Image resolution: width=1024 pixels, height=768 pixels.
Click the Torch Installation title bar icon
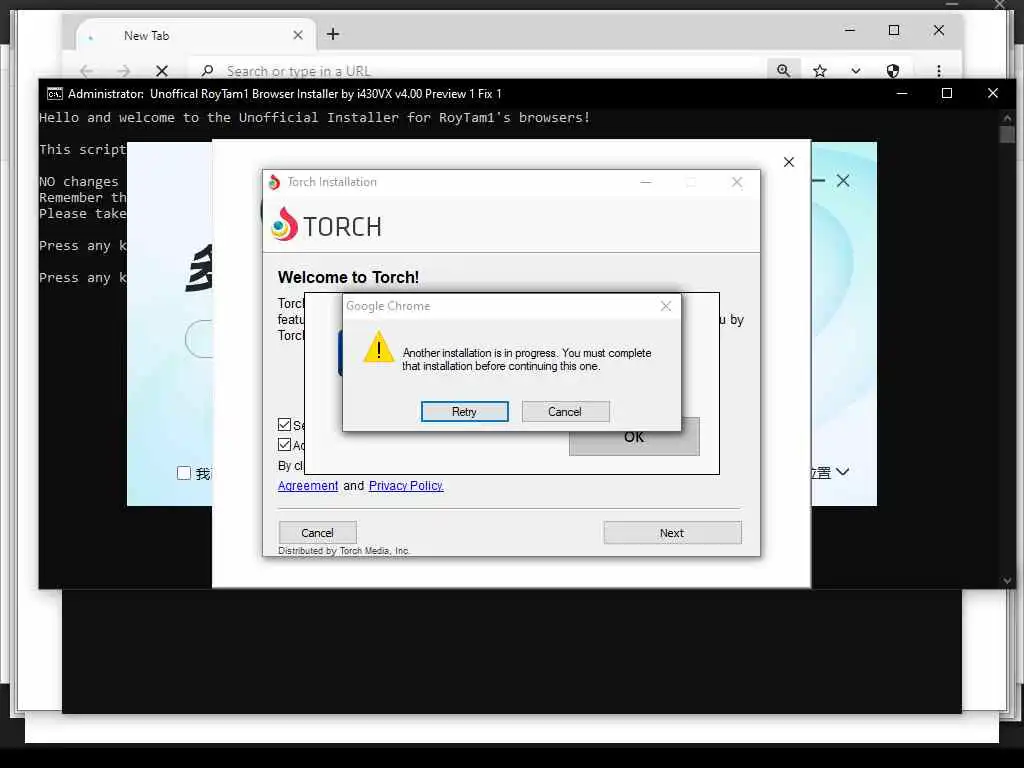pos(274,182)
